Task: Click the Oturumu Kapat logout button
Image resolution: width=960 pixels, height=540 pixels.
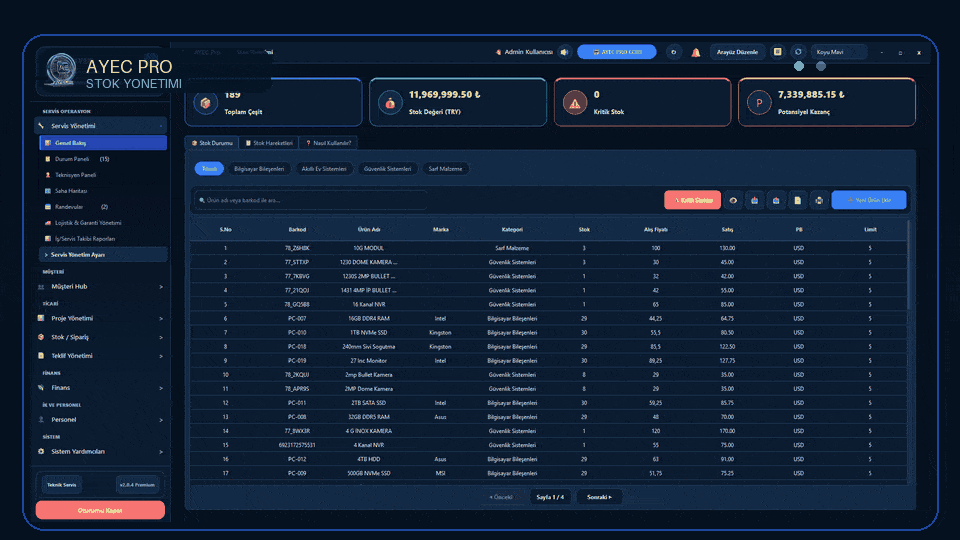Action: pyautogui.click(x=100, y=510)
